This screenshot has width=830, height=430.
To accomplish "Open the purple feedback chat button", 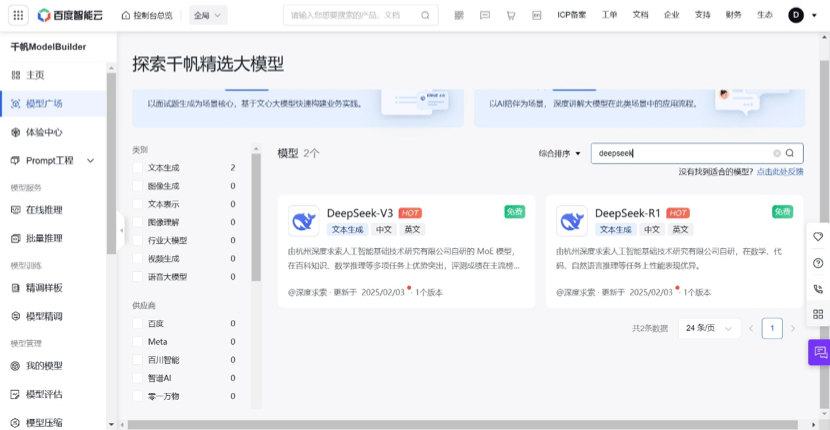I will 819,352.
